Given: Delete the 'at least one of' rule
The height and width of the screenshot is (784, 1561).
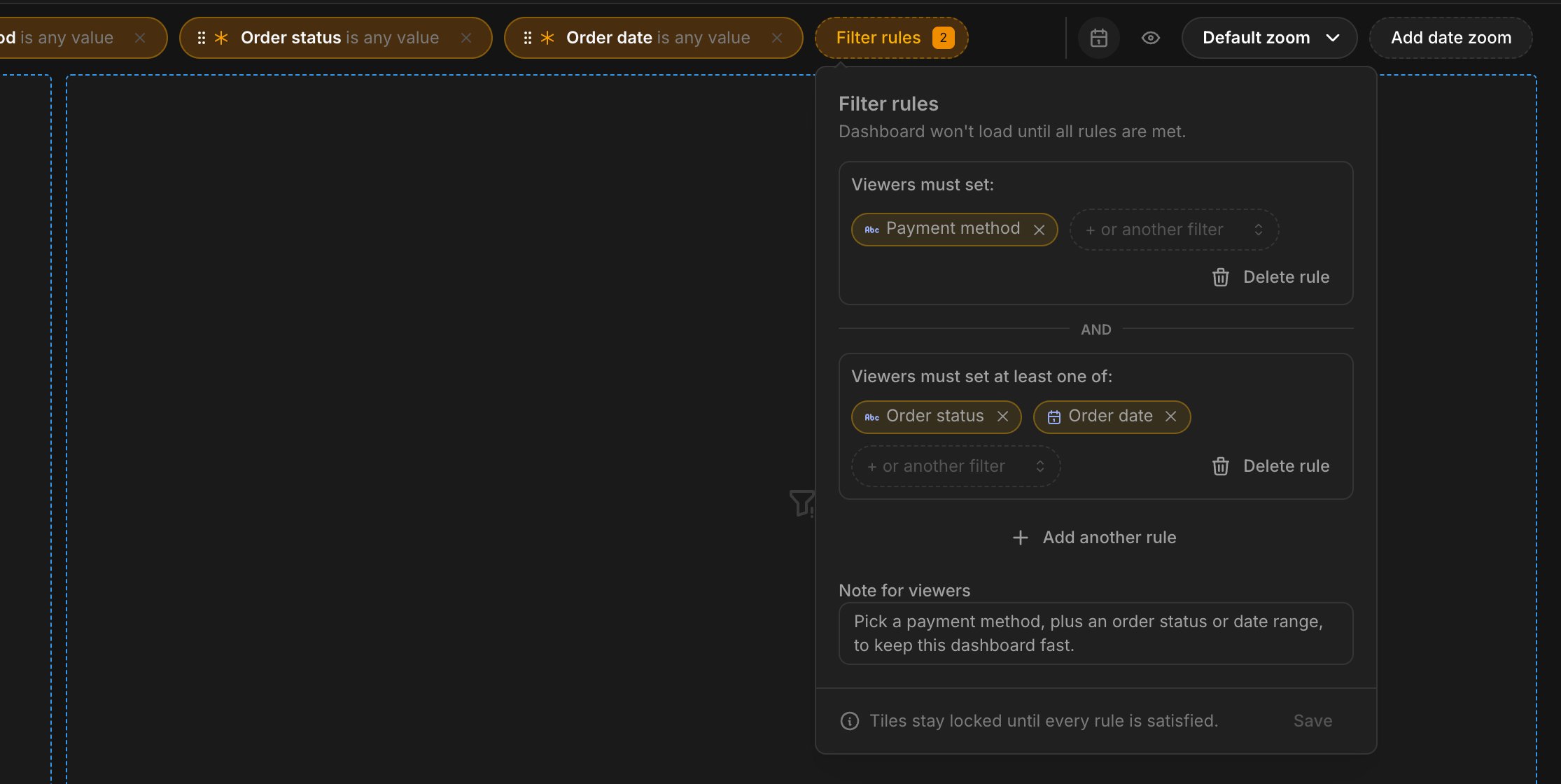Looking at the screenshot, I should point(1270,466).
